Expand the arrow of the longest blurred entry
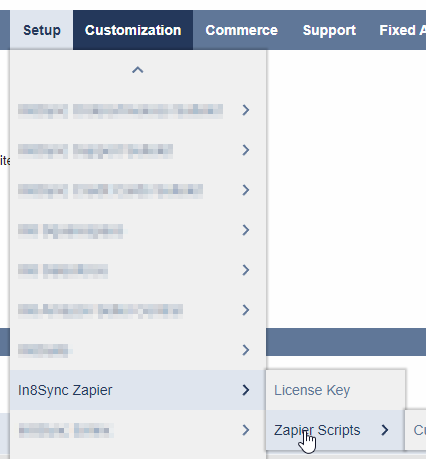 [x=246, y=110]
